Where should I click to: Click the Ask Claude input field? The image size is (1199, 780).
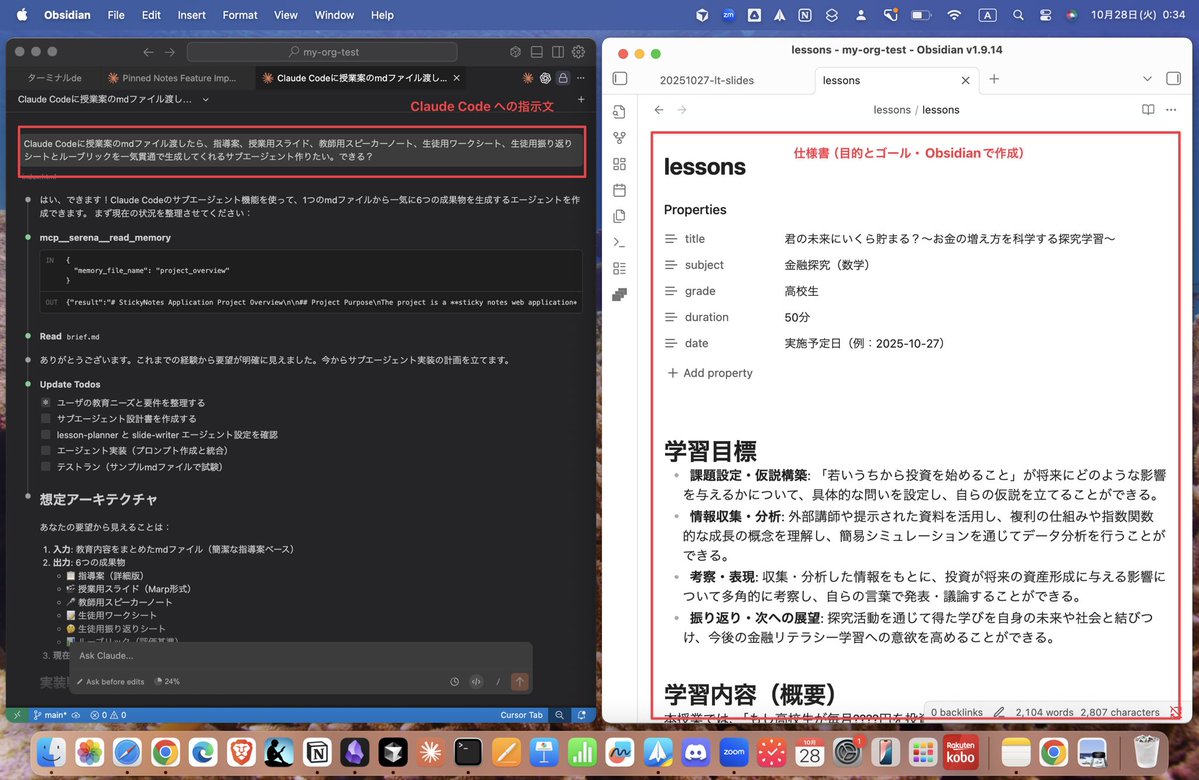301,655
